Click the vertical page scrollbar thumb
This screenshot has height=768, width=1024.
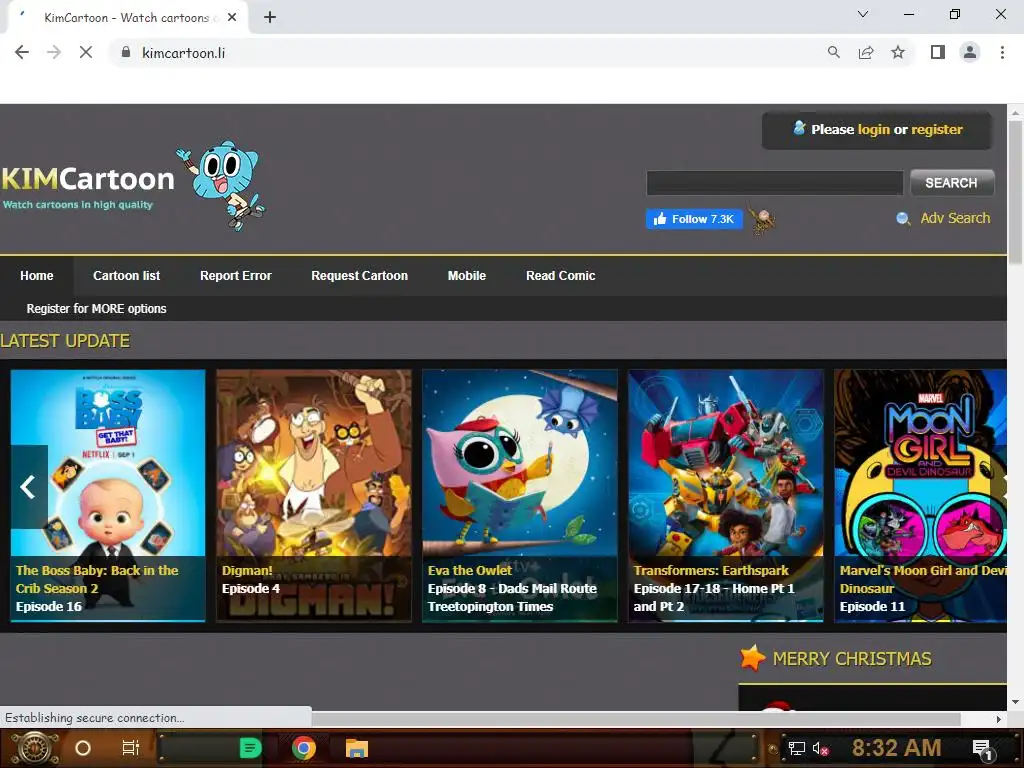[x=1015, y=193]
